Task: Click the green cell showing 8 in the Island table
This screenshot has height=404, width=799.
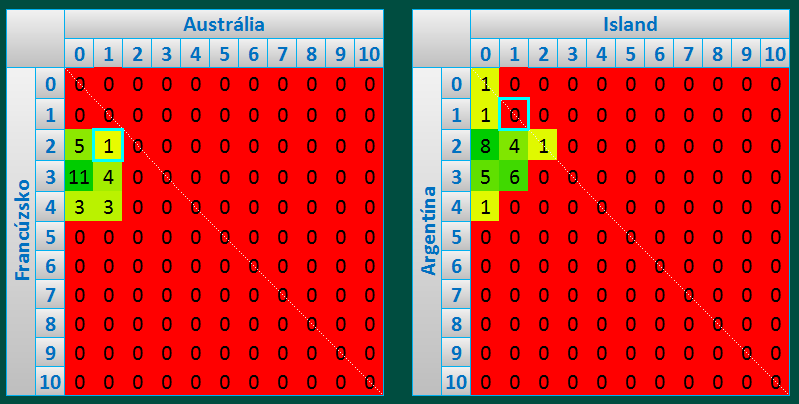Action: pyautogui.click(x=485, y=145)
